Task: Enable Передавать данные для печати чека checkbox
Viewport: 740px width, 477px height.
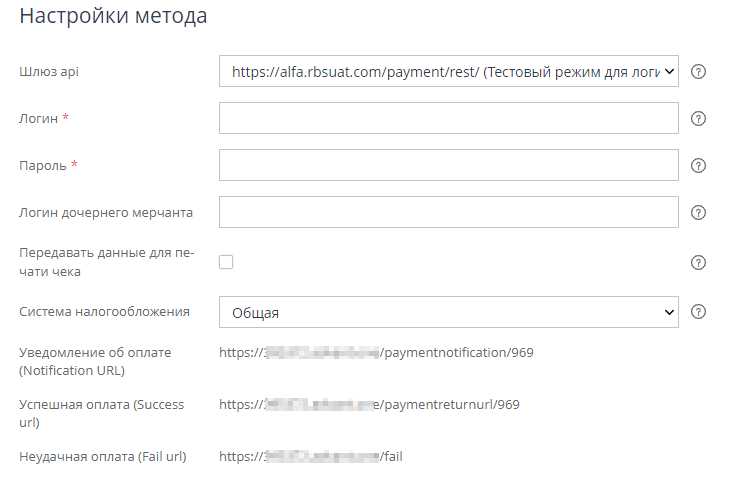Action: coord(226,262)
